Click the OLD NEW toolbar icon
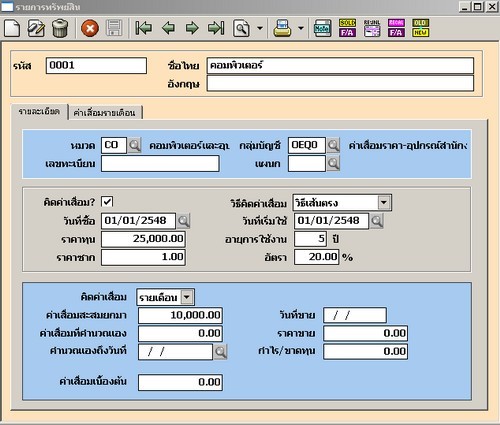Viewport: 500px width, 425px height. click(420, 28)
